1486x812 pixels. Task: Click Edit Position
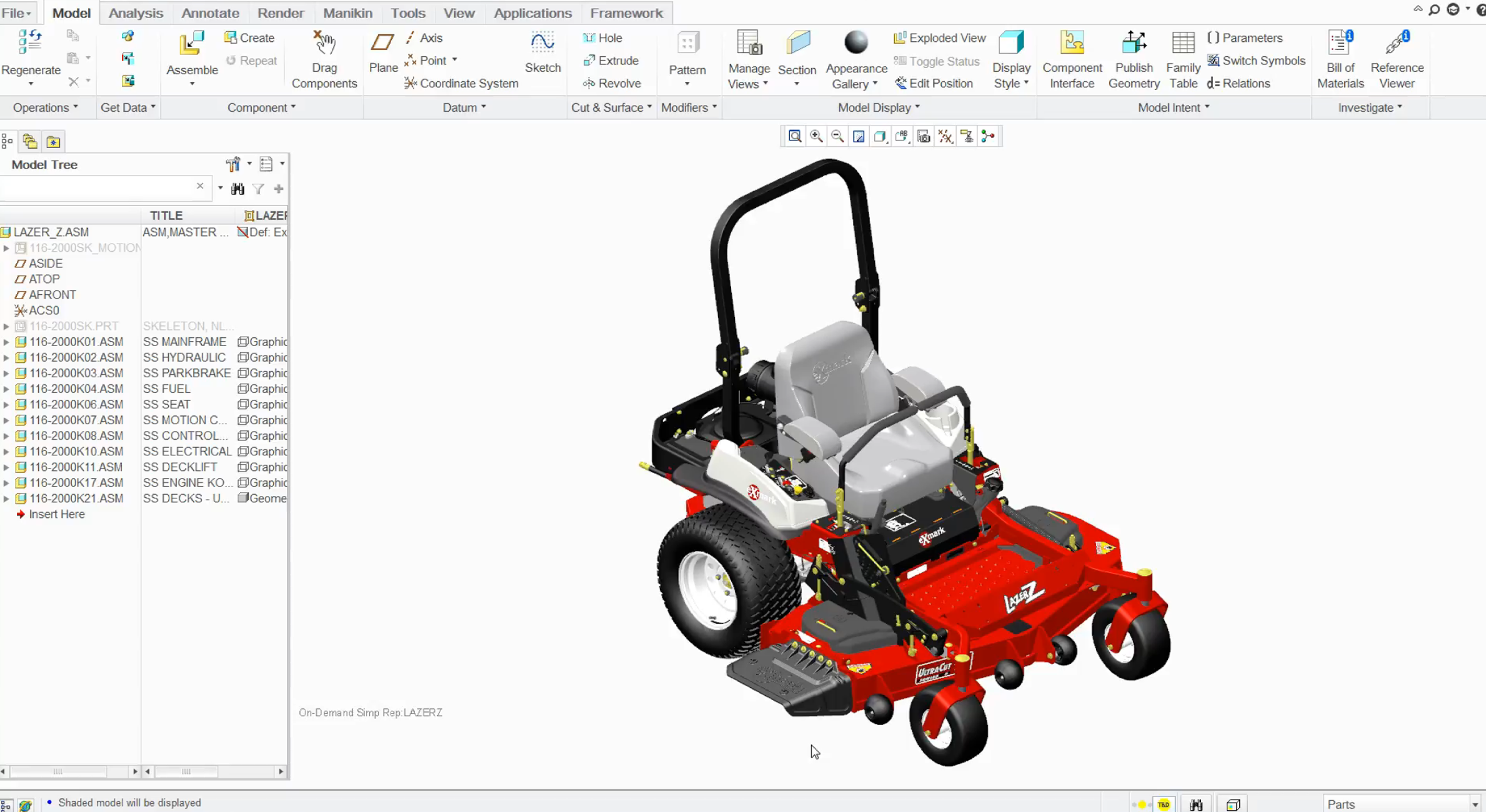[934, 83]
